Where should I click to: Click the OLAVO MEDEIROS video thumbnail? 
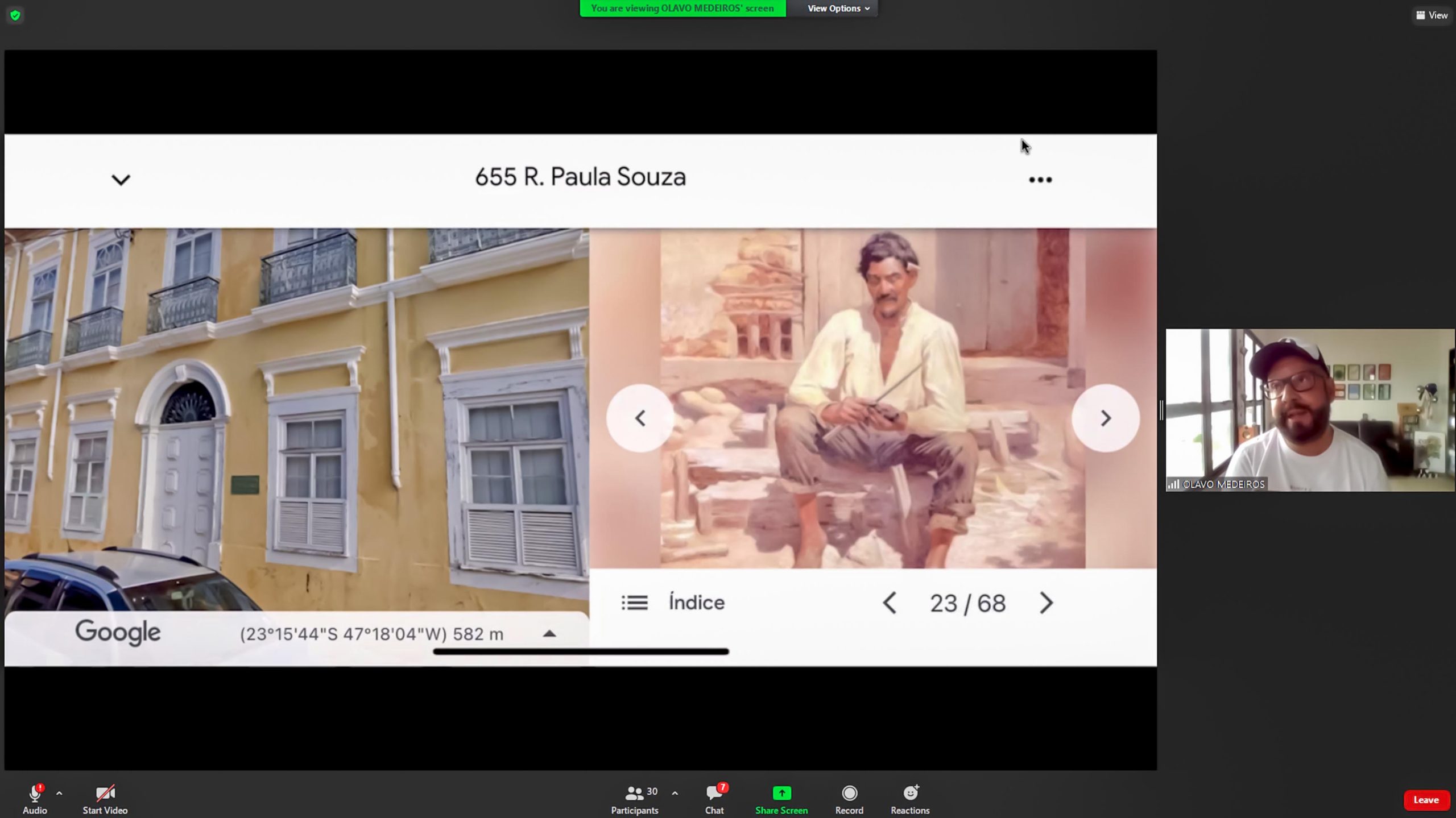(1310, 410)
